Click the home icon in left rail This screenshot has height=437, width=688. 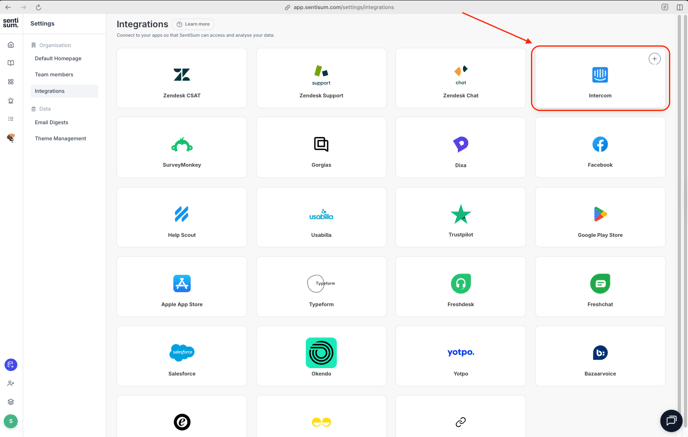pyautogui.click(x=11, y=45)
